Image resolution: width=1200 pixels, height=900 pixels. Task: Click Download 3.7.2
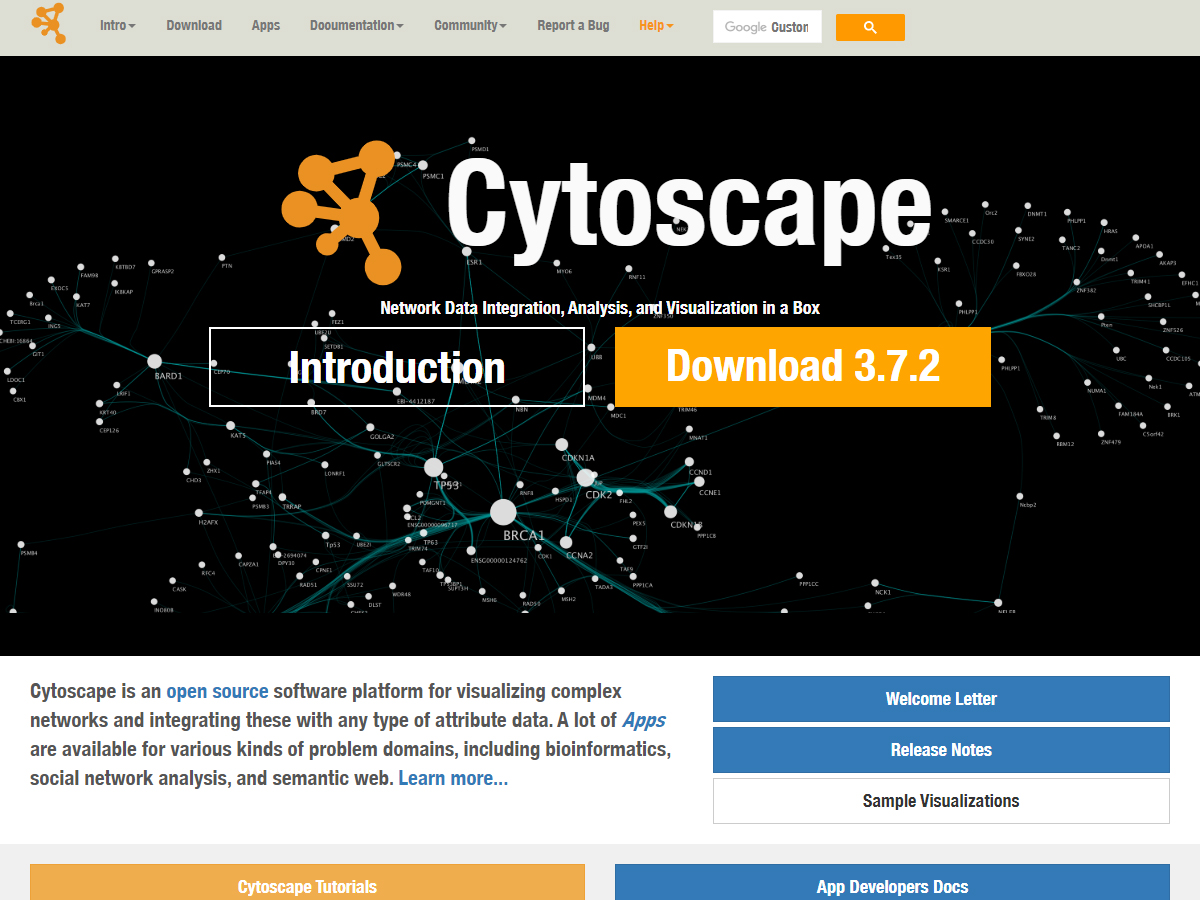[802, 367]
